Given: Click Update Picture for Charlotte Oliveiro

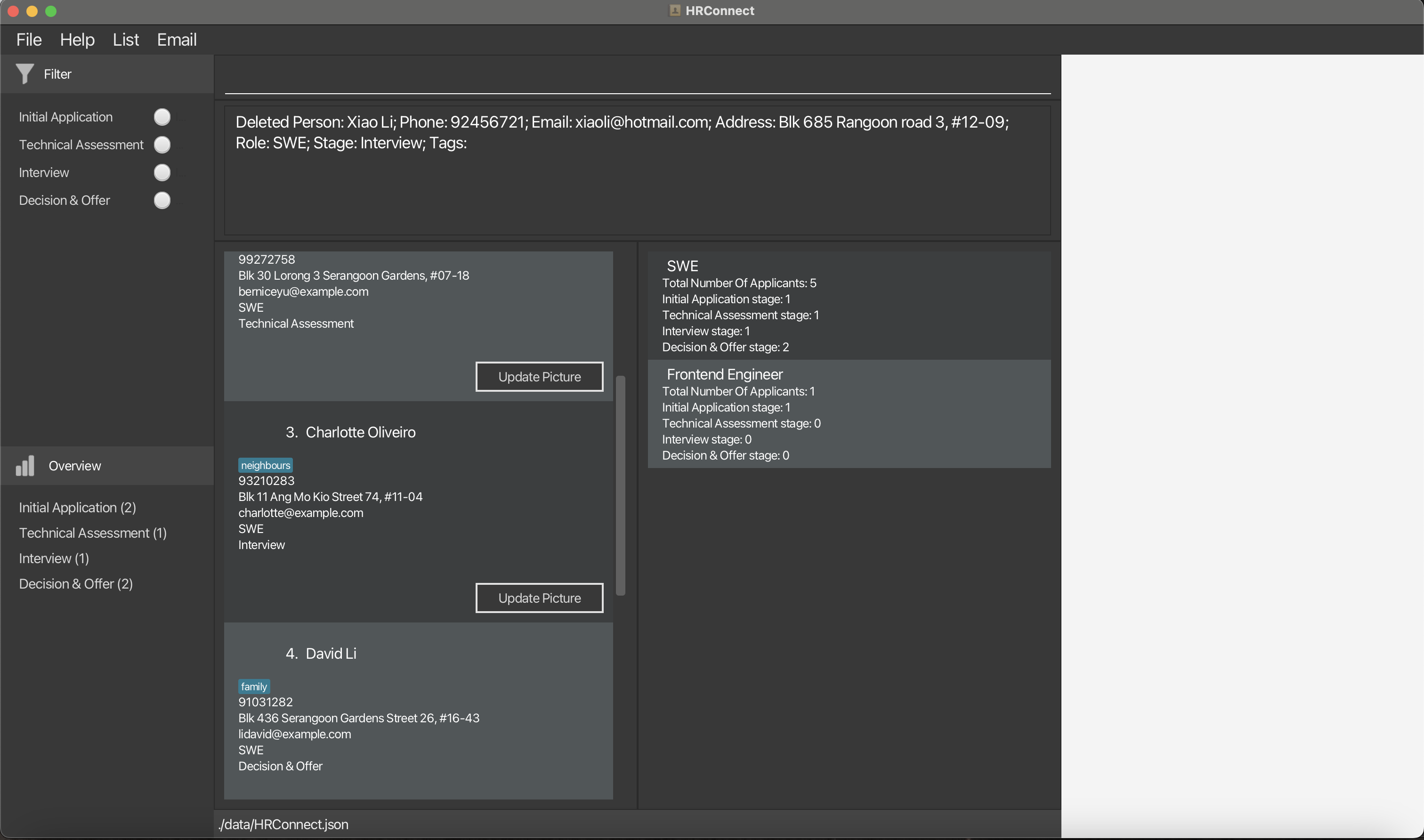Looking at the screenshot, I should click(x=539, y=598).
